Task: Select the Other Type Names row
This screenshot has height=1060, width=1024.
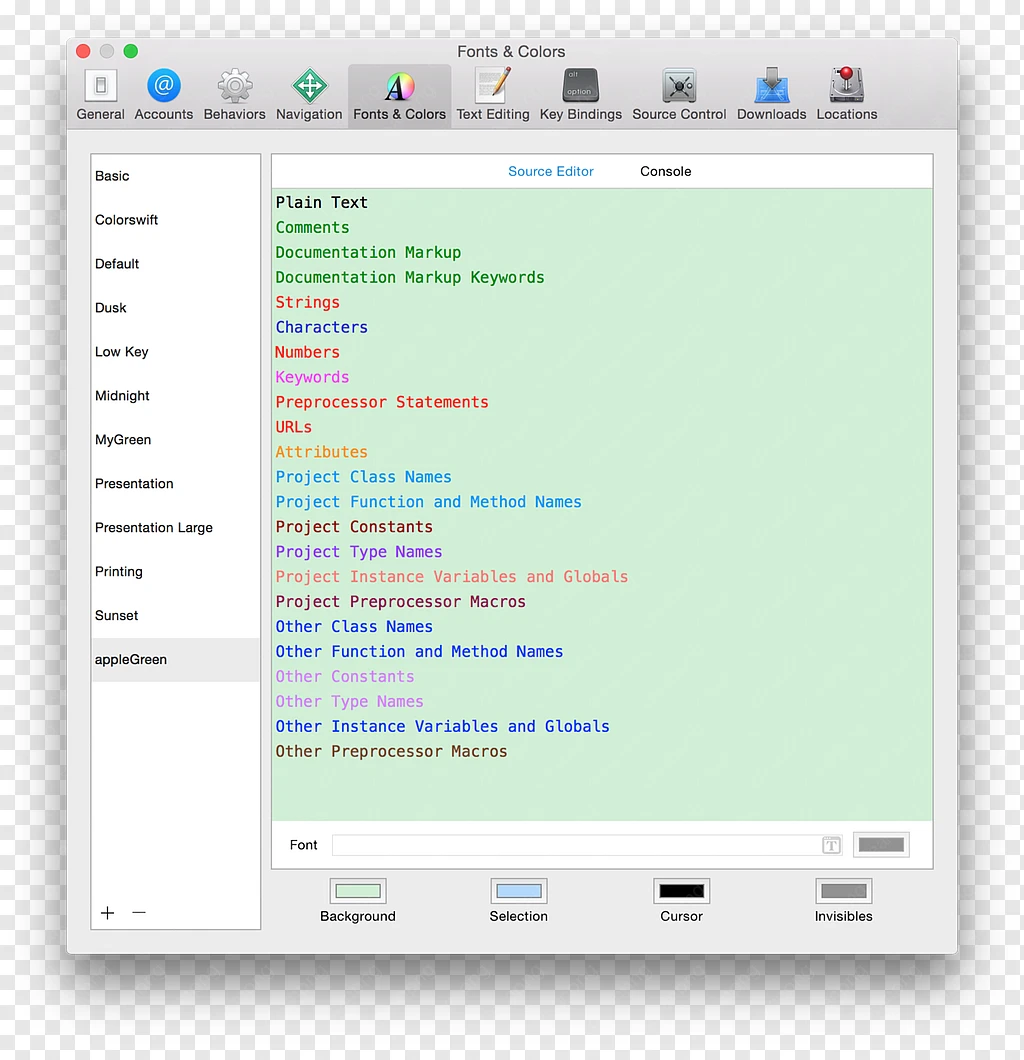Action: click(602, 702)
